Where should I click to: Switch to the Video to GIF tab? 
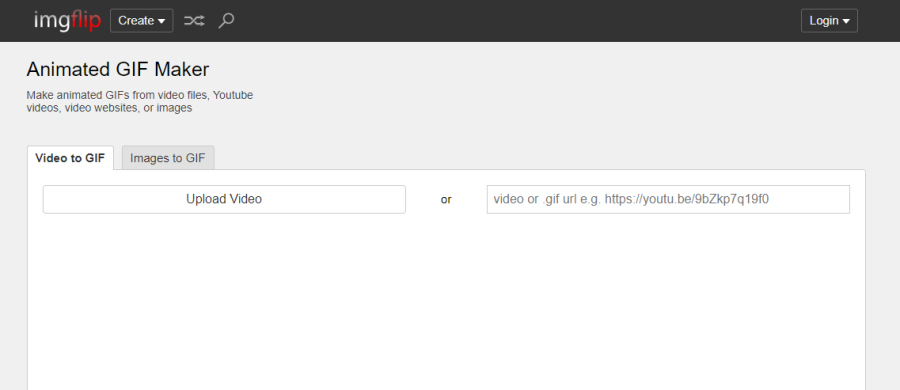(70, 158)
